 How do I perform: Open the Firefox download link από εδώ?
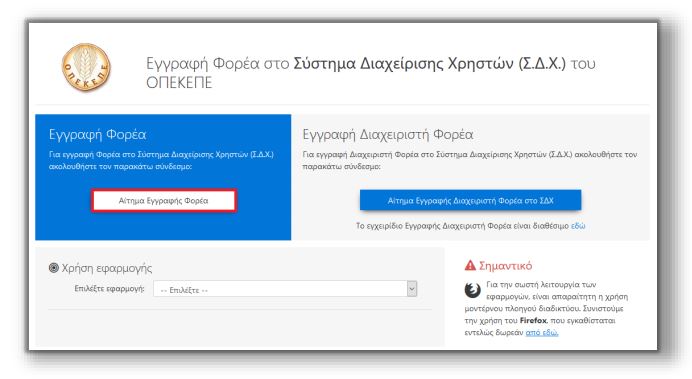click(x=542, y=333)
